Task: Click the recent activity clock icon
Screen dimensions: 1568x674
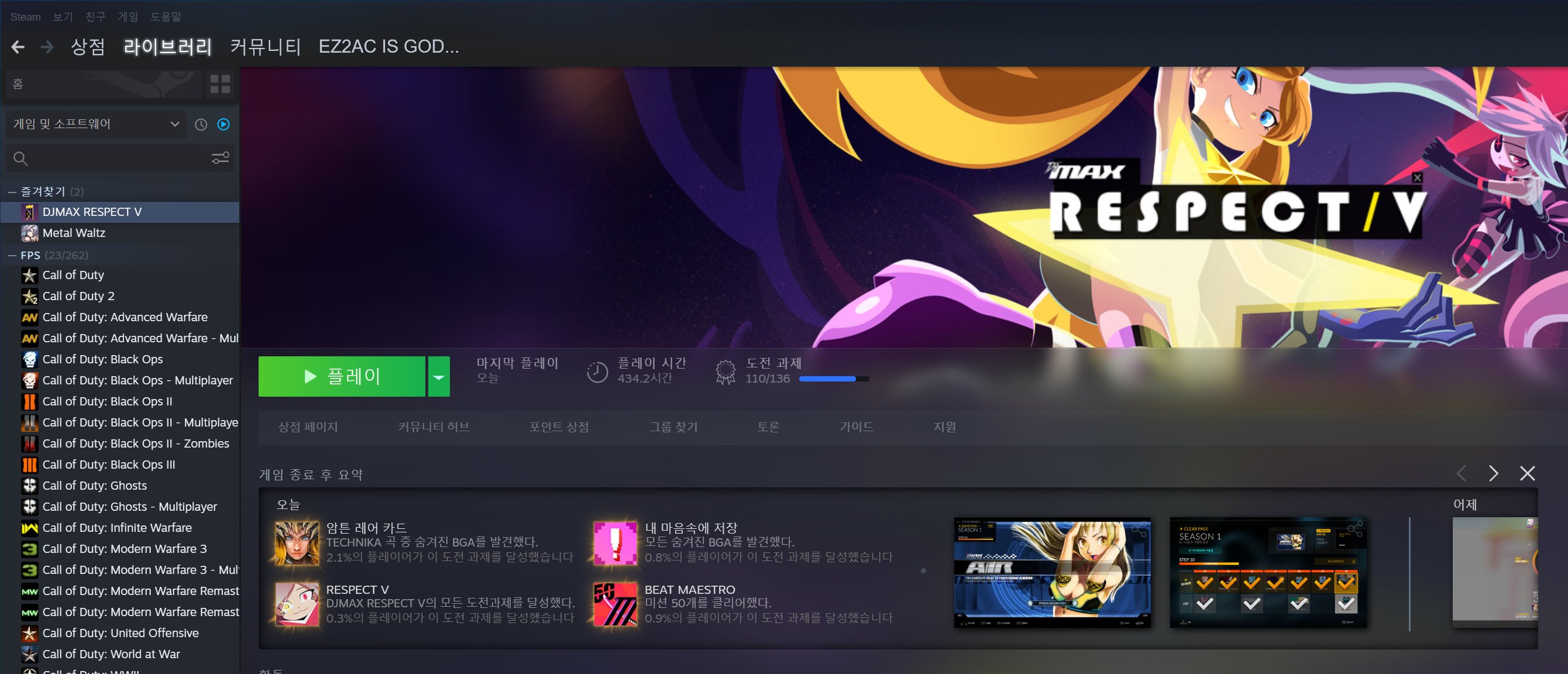Action: 201,124
